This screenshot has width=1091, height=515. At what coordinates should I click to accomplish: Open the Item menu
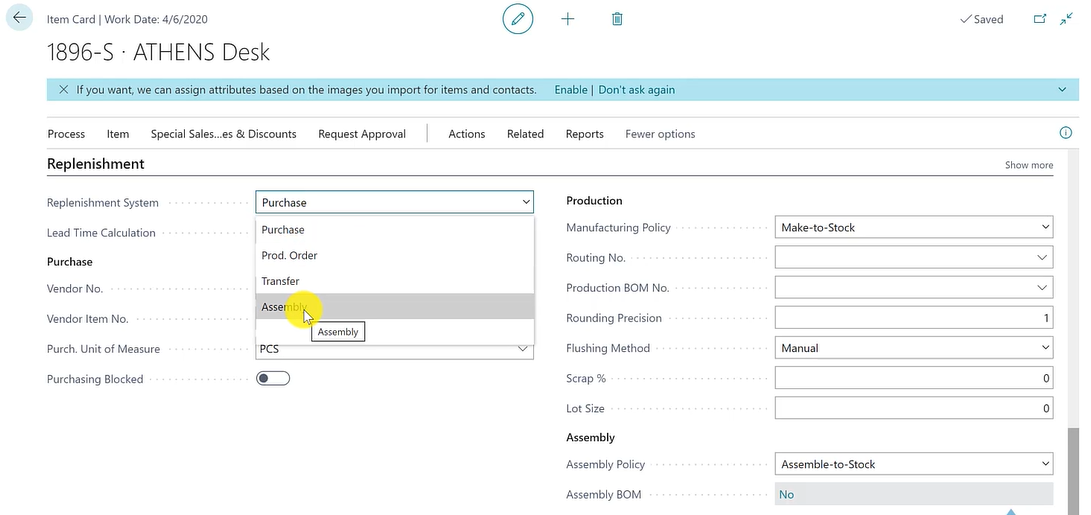(x=118, y=134)
